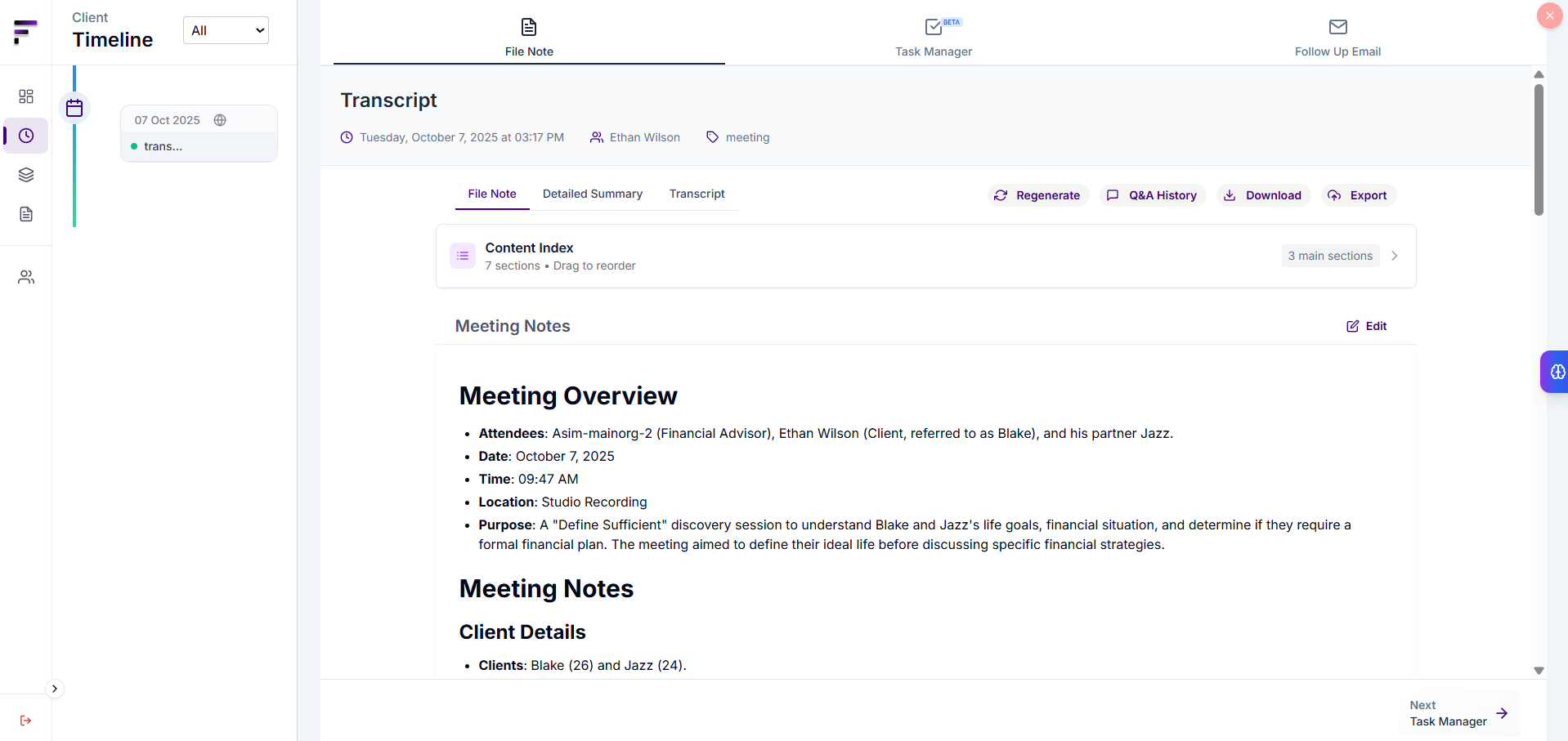Select the calendar marker on the timeline
This screenshot has height=741, width=1568.
click(74, 107)
